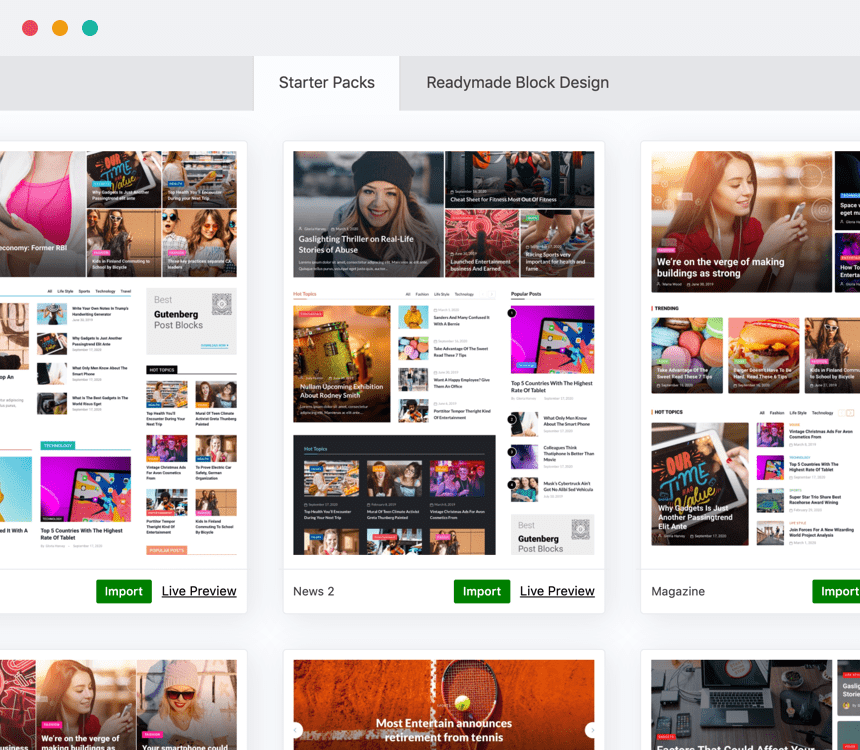Click the tennis retirement pack thumbnail
Screen dimensions: 860x750
pos(443,704)
